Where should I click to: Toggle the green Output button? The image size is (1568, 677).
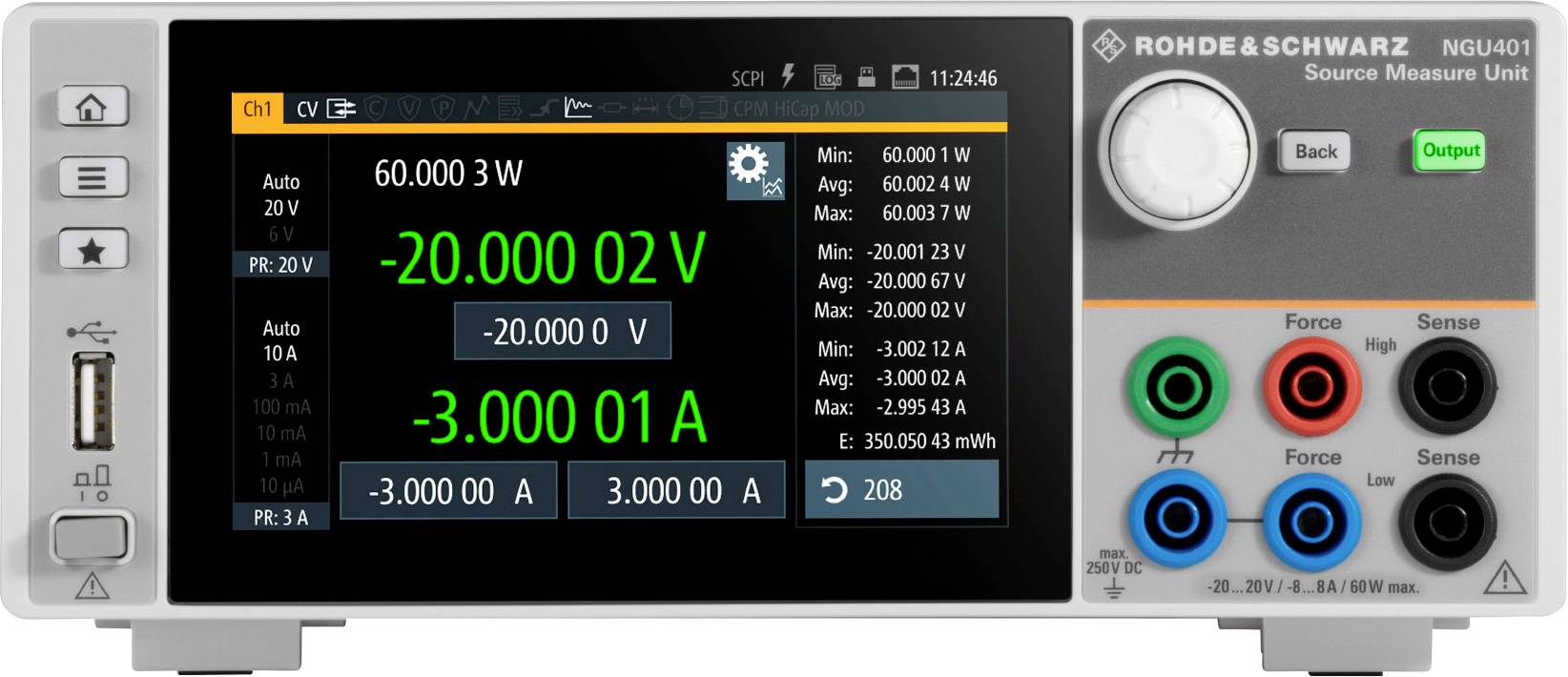point(1450,151)
